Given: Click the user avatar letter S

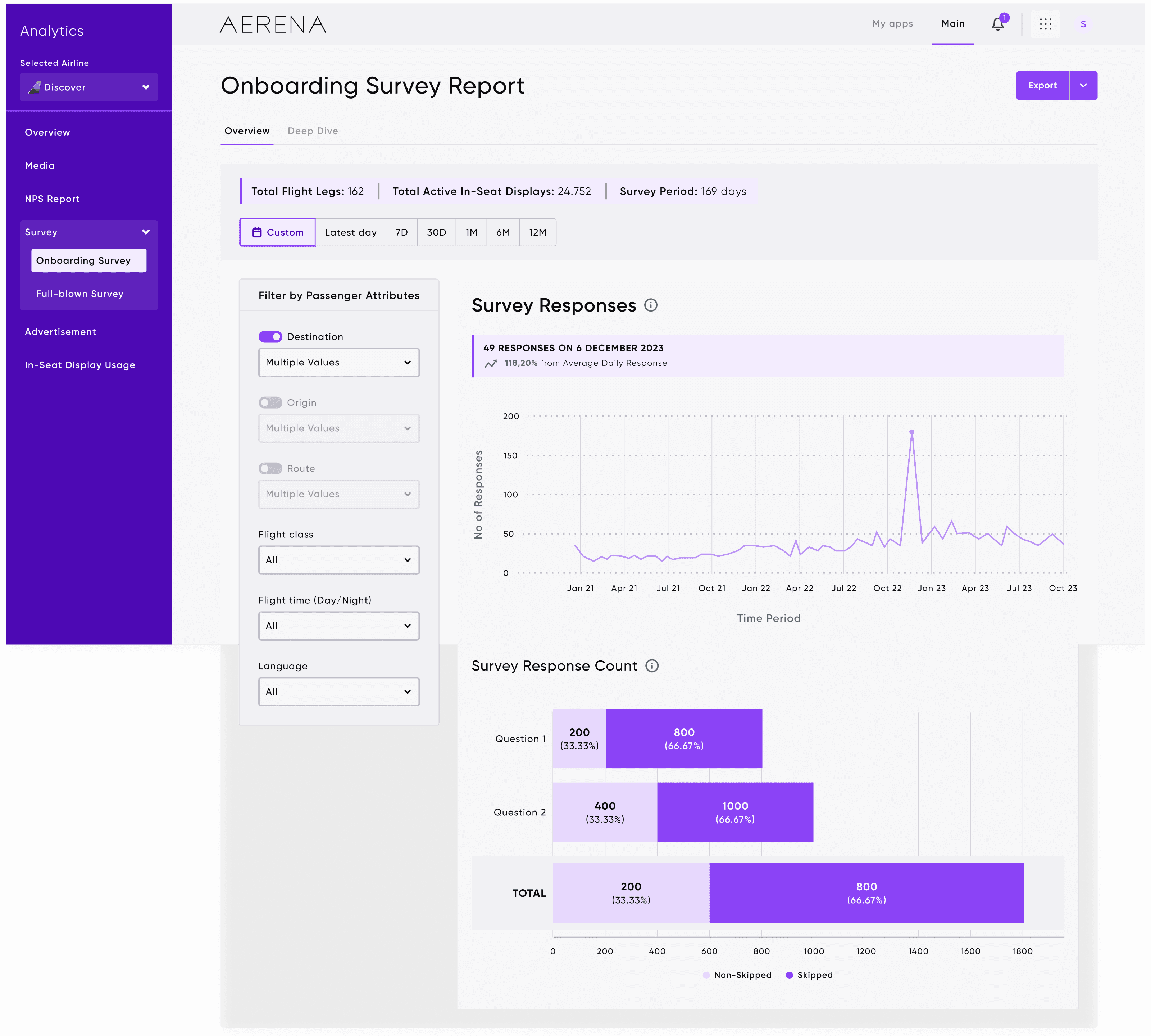Looking at the screenshot, I should click(x=1083, y=24).
